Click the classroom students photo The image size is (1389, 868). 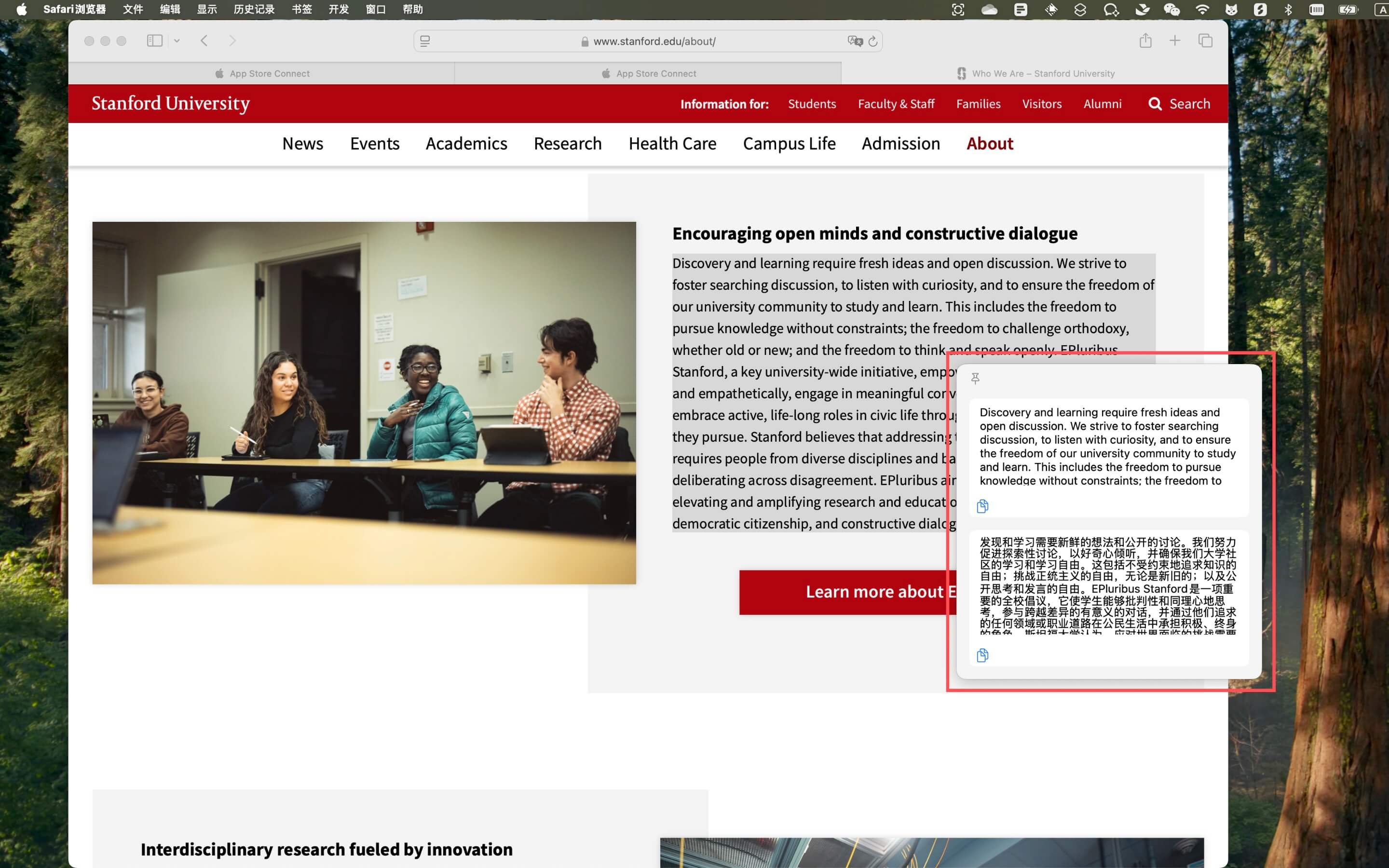pyautogui.click(x=364, y=403)
